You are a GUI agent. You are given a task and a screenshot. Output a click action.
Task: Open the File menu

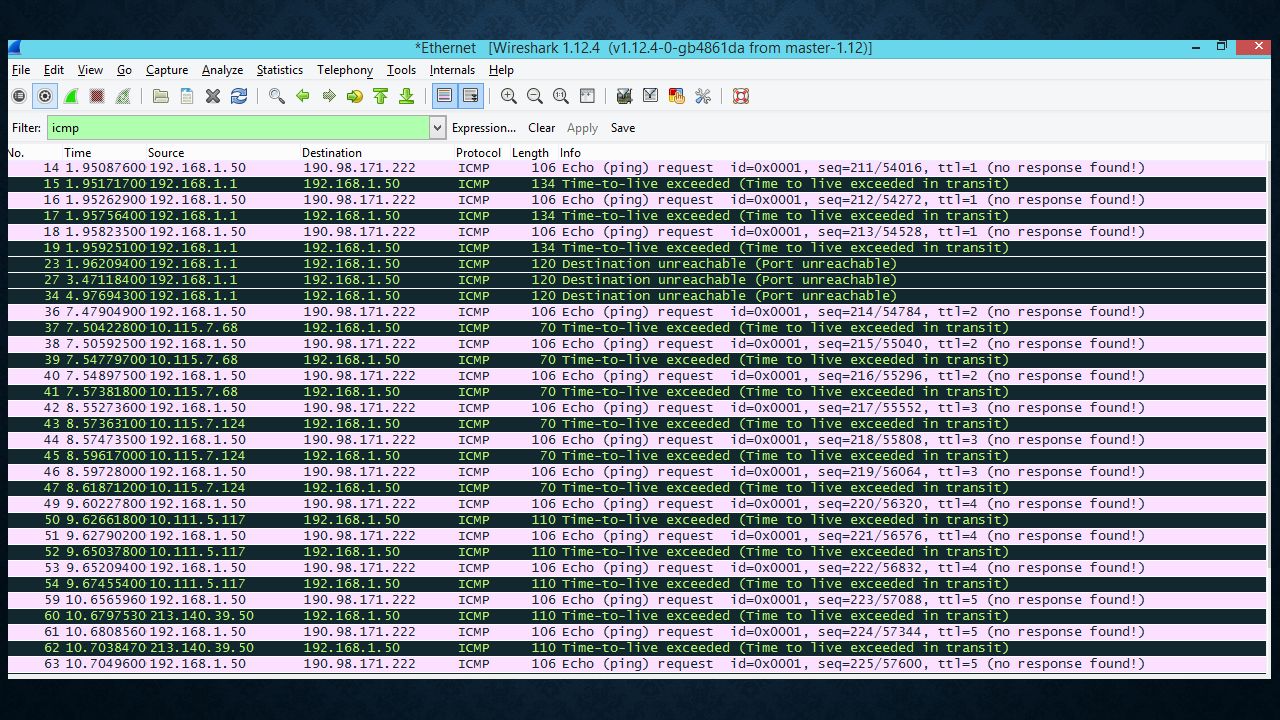click(21, 70)
